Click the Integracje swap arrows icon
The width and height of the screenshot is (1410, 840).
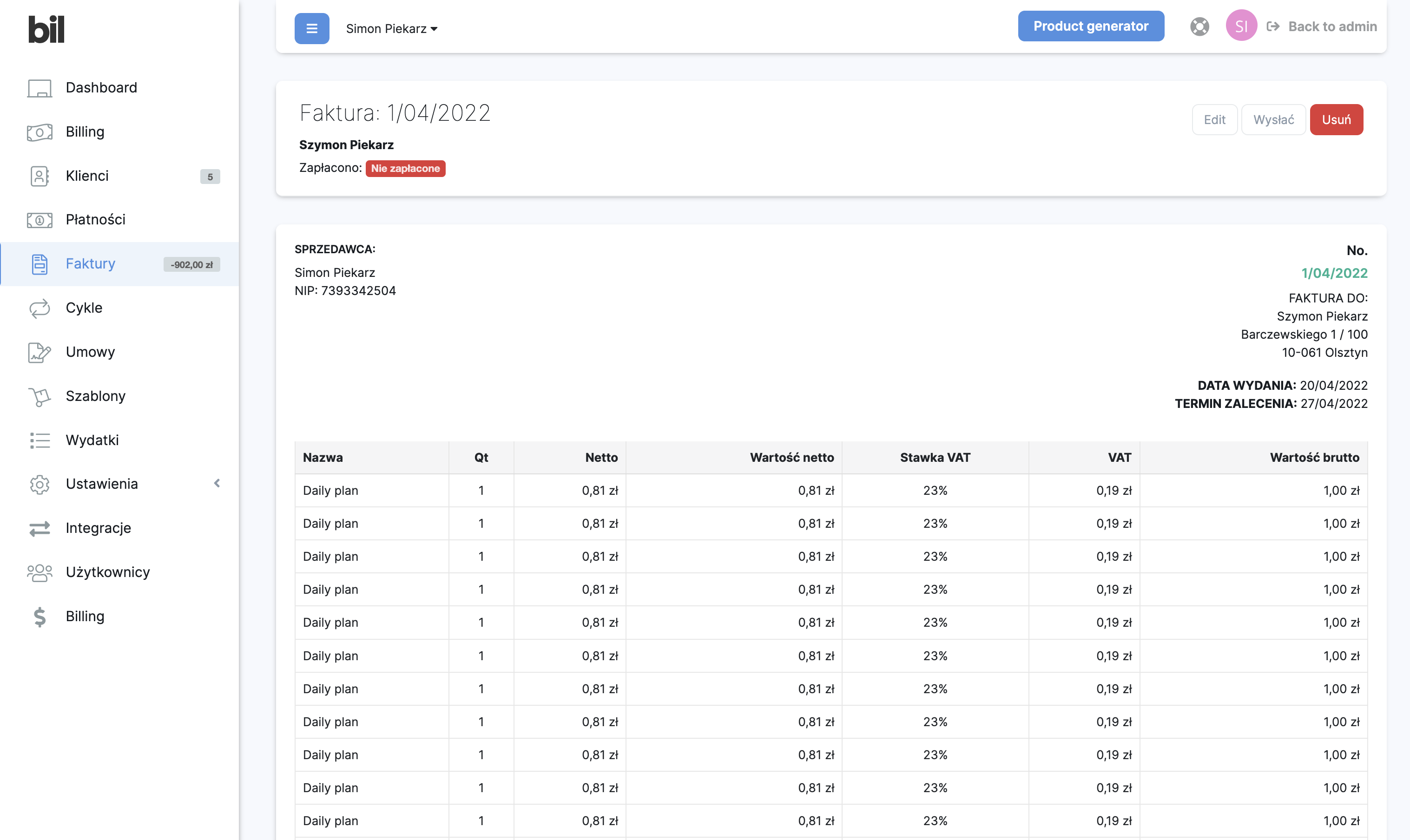click(40, 528)
